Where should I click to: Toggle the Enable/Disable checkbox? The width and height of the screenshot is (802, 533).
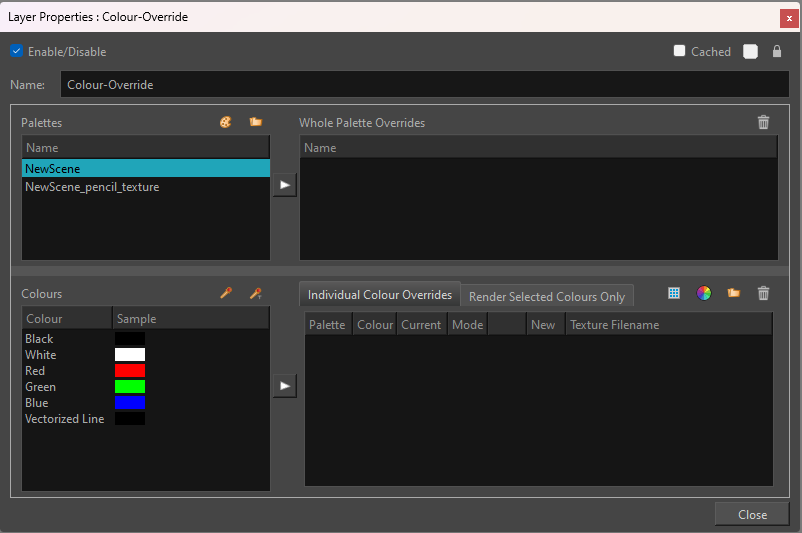pos(17,51)
